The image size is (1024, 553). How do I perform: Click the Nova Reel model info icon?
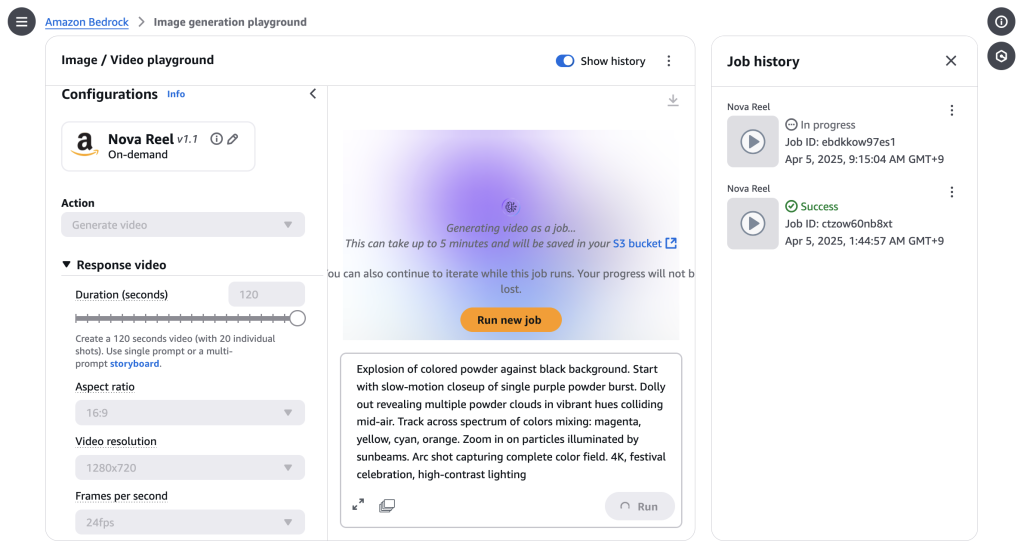tap(216, 139)
